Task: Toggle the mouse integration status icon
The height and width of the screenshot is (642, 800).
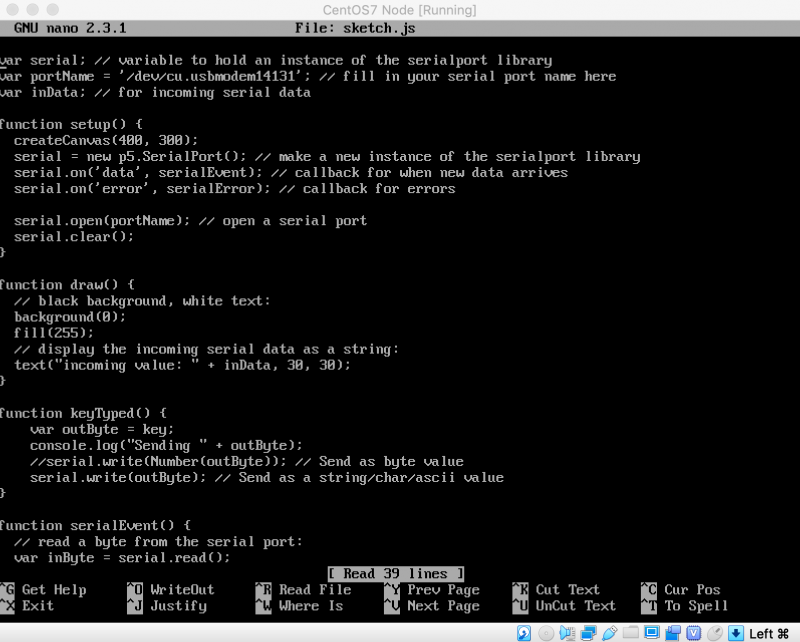Action: [715, 633]
